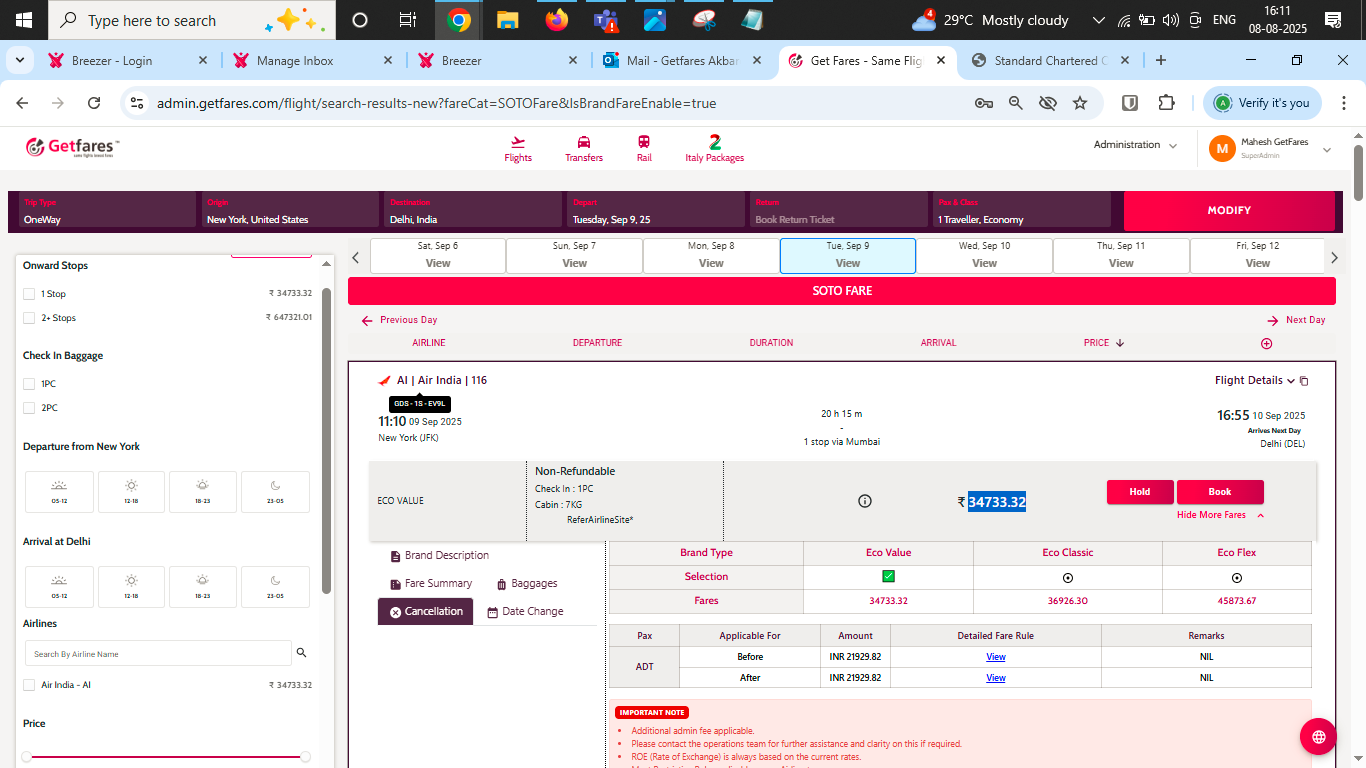Click the plus circle icon in column header

[1267, 343]
